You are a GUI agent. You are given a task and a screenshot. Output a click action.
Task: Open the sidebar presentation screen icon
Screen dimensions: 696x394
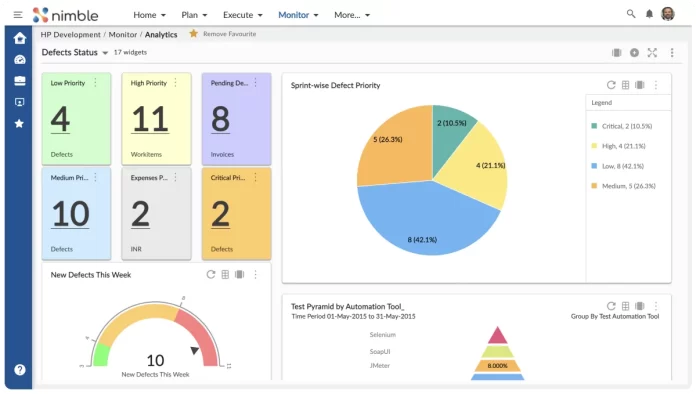tap(20, 102)
